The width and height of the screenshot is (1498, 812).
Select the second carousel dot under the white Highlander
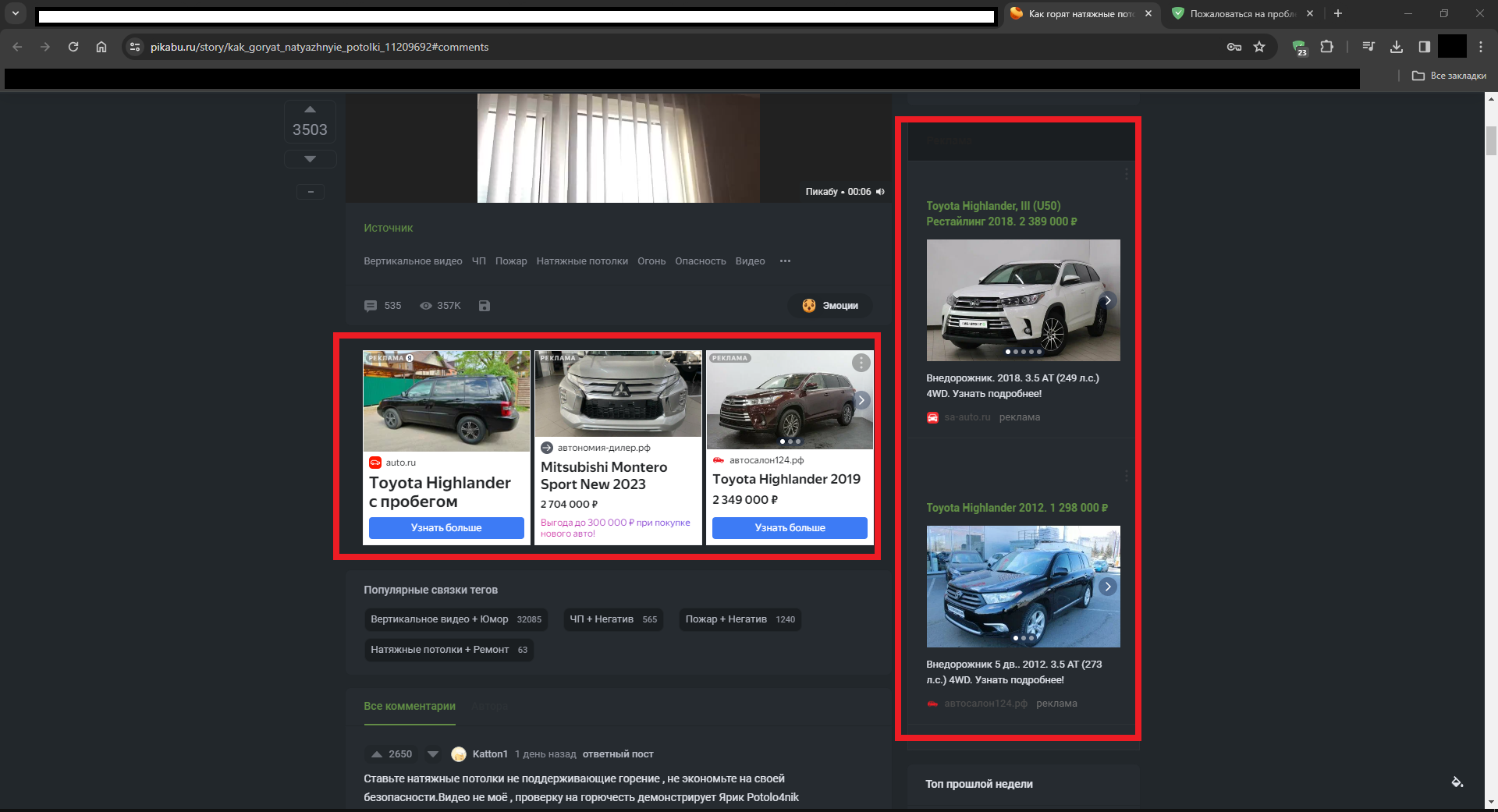(x=1016, y=353)
